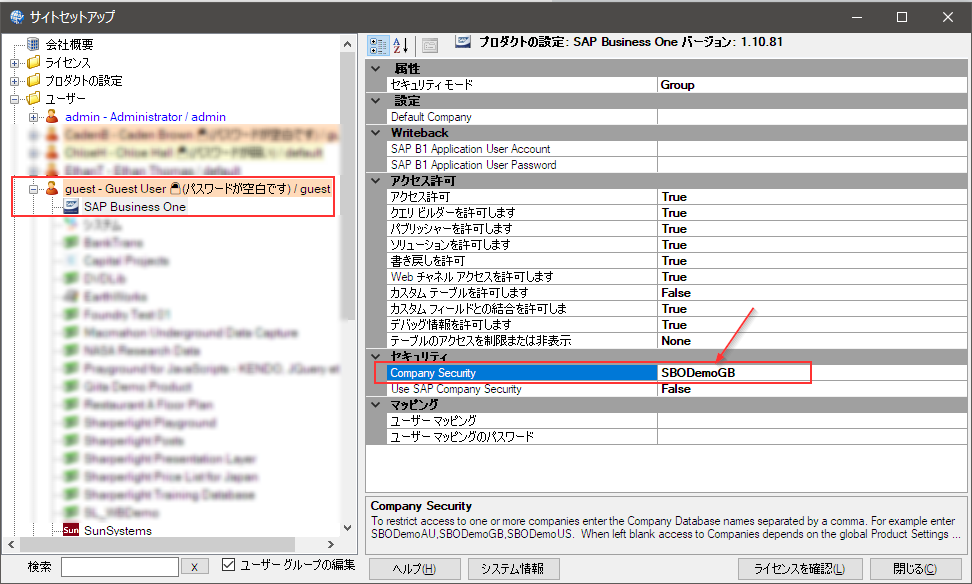
Task: Click the カスタム フィールドとの結合 property row
Action: pos(676,309)
